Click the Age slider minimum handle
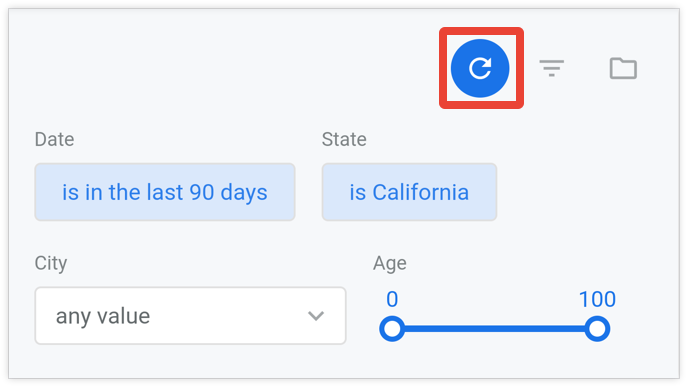This screenshot has height=387, width=688. coord(392,329)
